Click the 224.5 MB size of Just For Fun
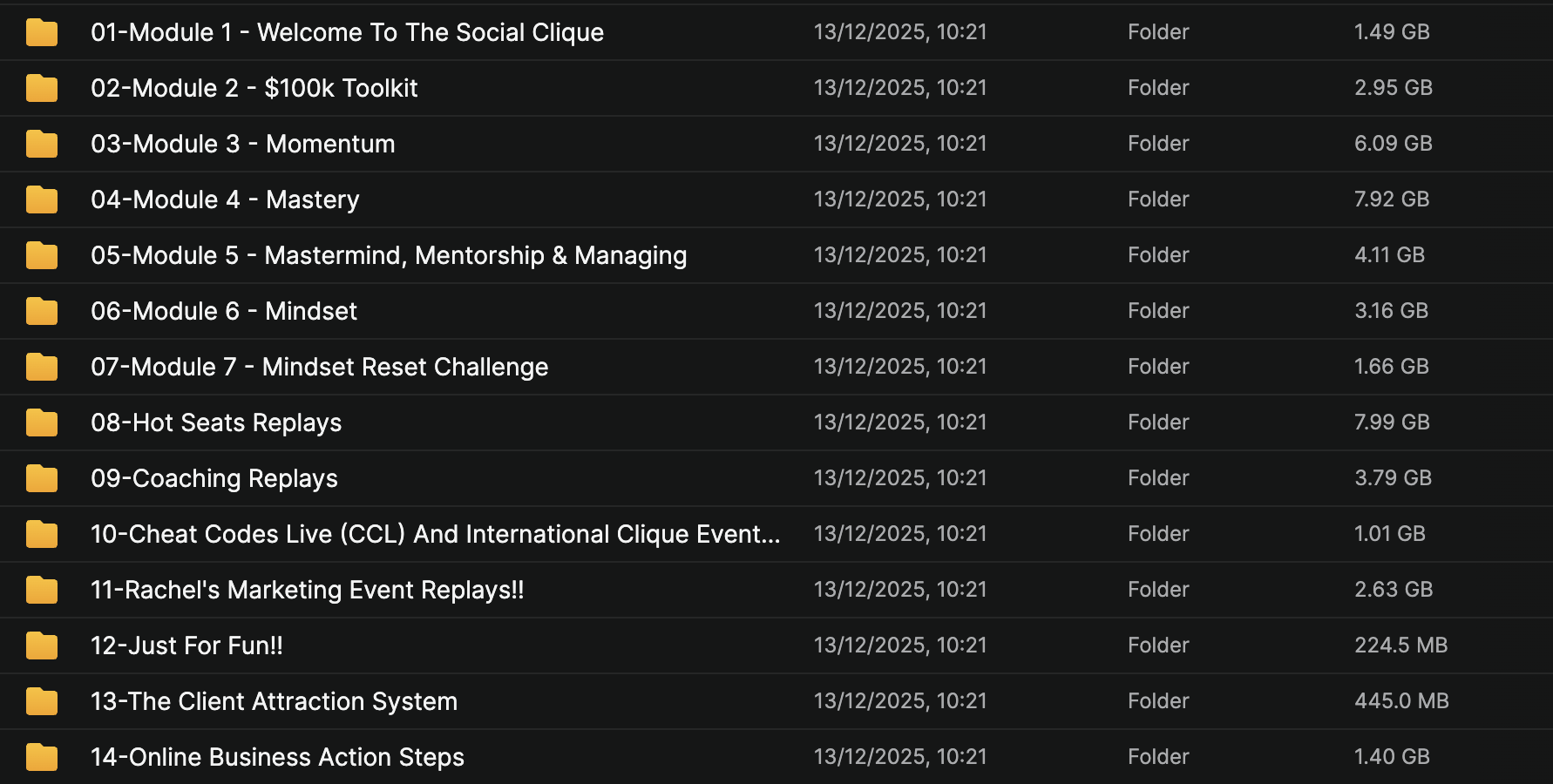The width and height of the screenshot is (1553, 784). click(x=1400, y=645)
